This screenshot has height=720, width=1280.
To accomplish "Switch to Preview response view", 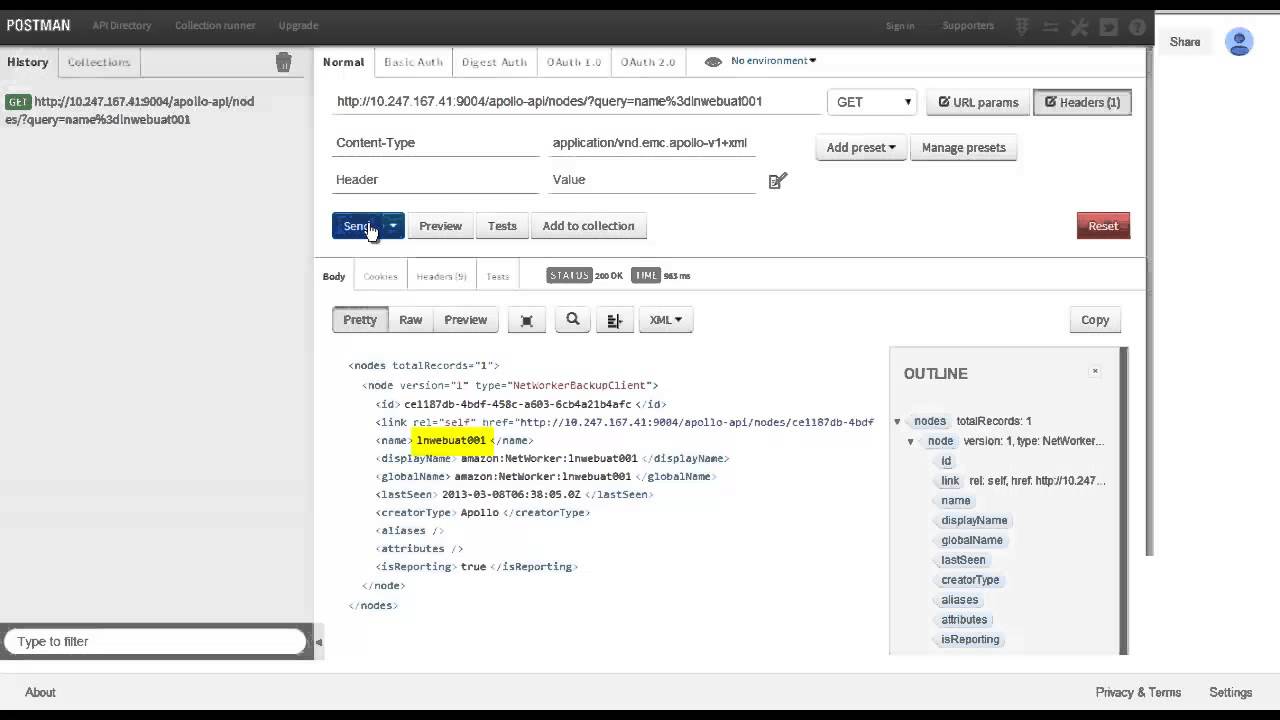I will [x=466, y=320].
